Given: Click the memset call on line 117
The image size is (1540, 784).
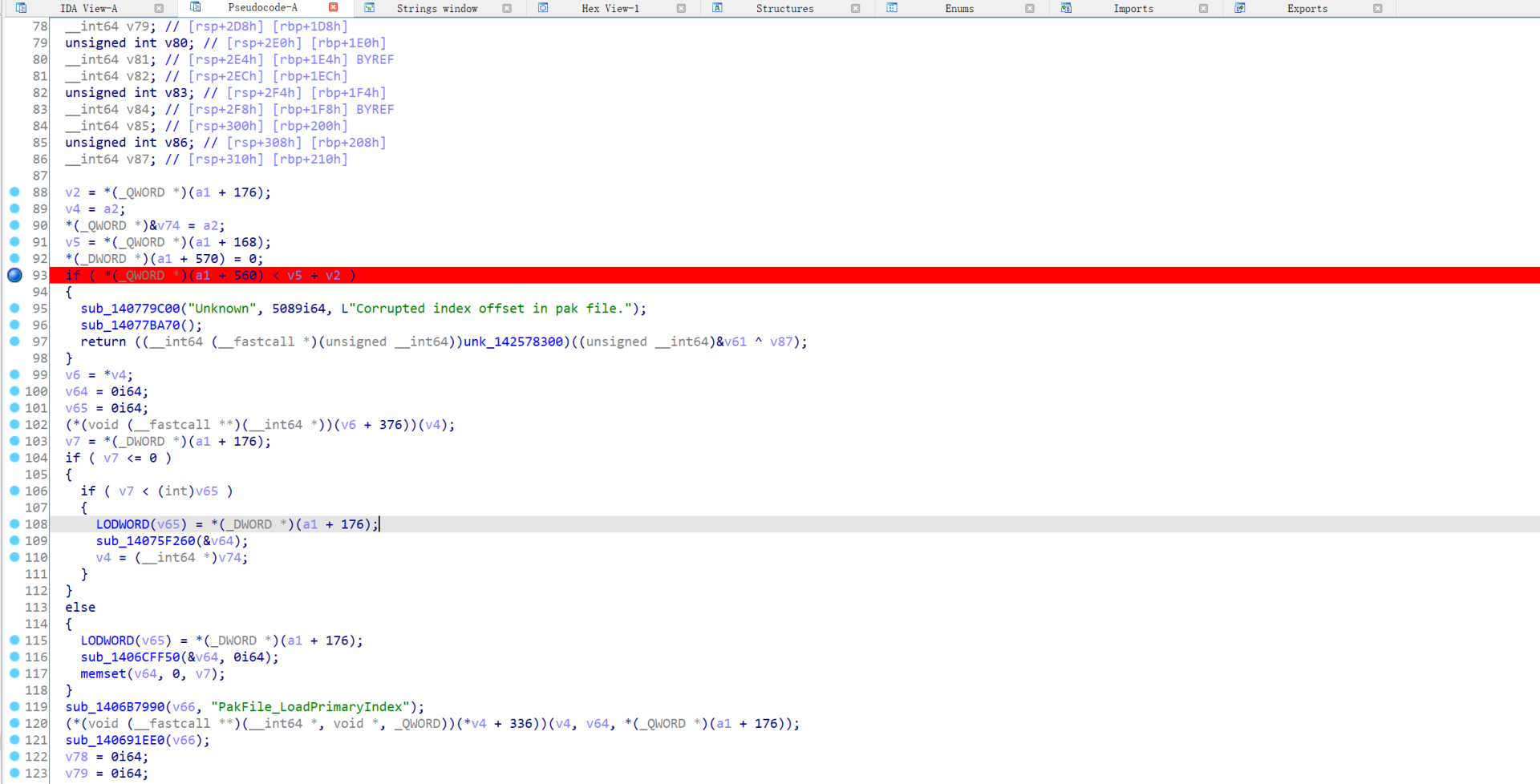Looking at the screenshot, I should point(103,674).
